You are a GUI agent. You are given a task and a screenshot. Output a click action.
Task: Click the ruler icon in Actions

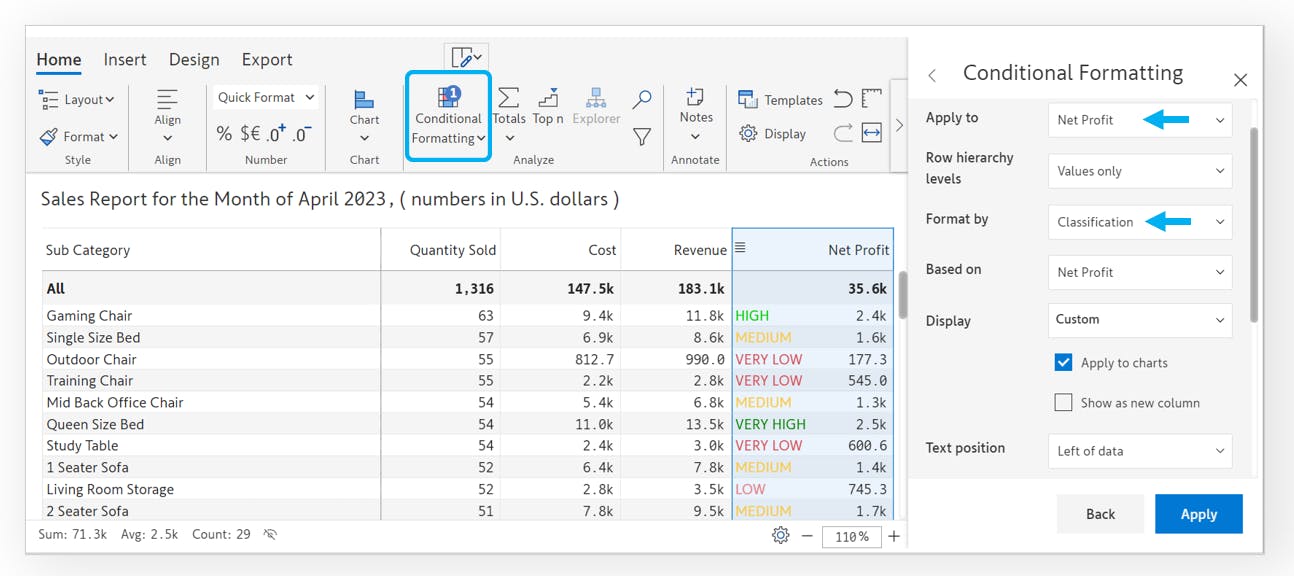[x=872, y=98]
